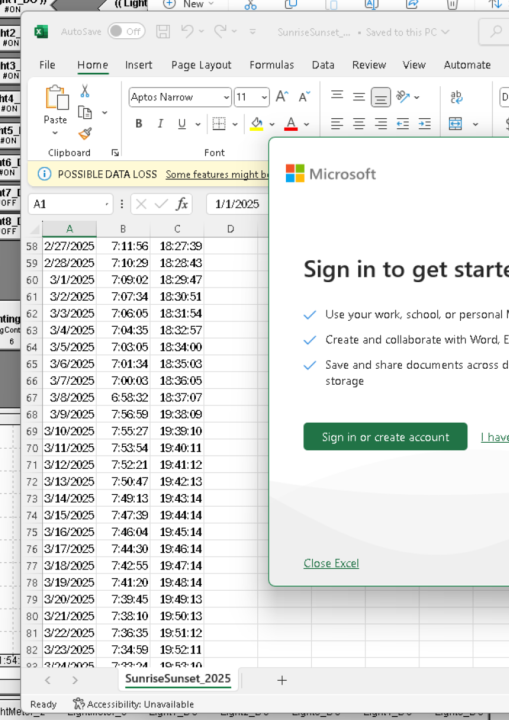Click the Close Excel link

click(331, 563)
